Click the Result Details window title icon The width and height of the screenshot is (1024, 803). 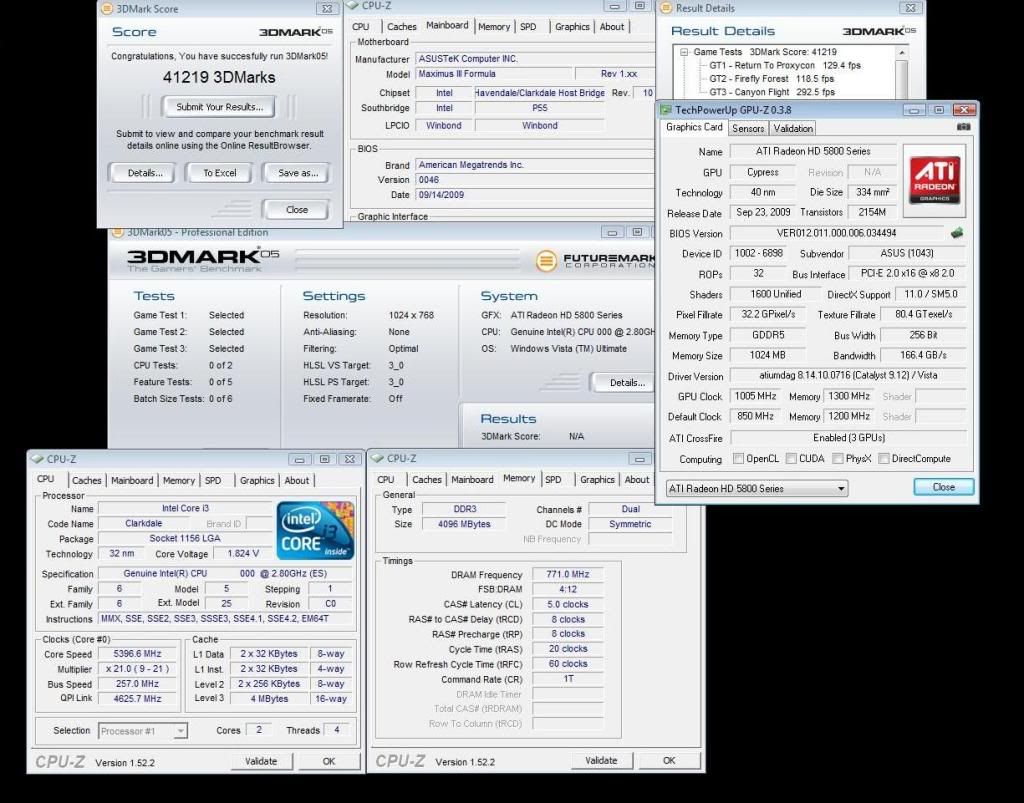tap(666, 8)
